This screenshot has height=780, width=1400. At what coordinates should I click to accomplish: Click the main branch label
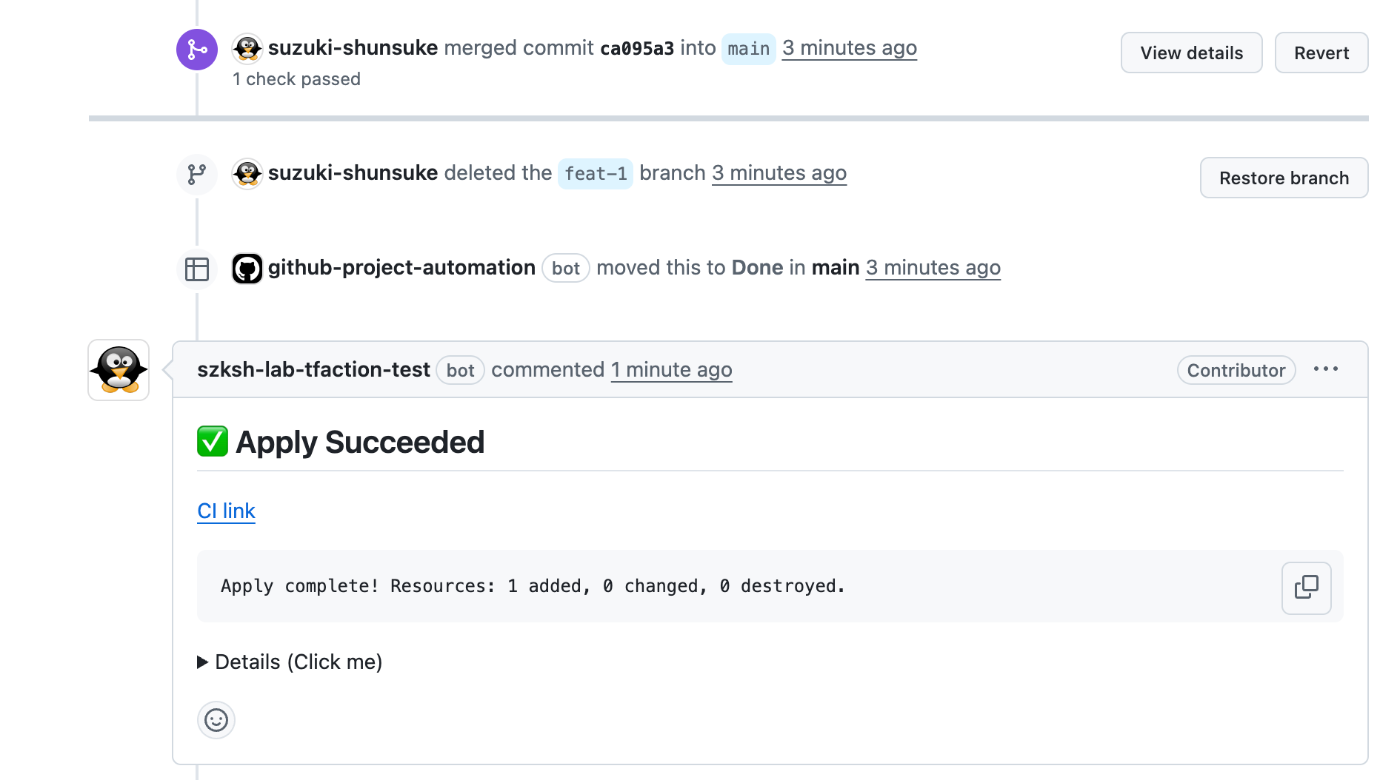(748, 49)
